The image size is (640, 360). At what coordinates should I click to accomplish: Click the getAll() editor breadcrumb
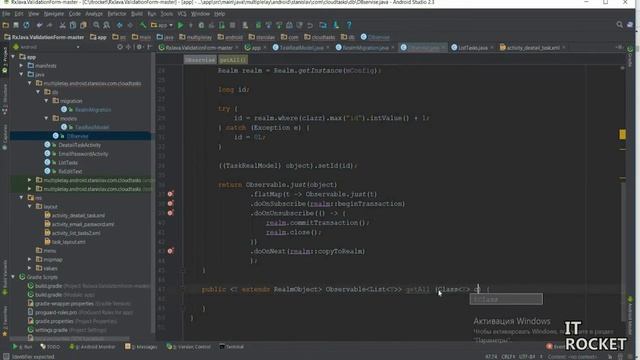[233, 60]
